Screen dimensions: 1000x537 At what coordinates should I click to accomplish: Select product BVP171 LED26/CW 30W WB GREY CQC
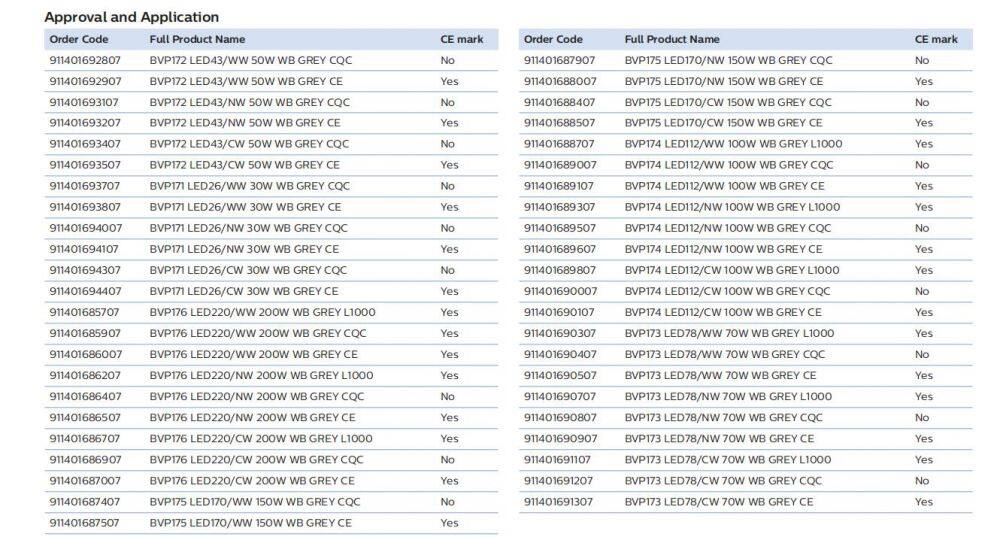[x=248, y=270]
